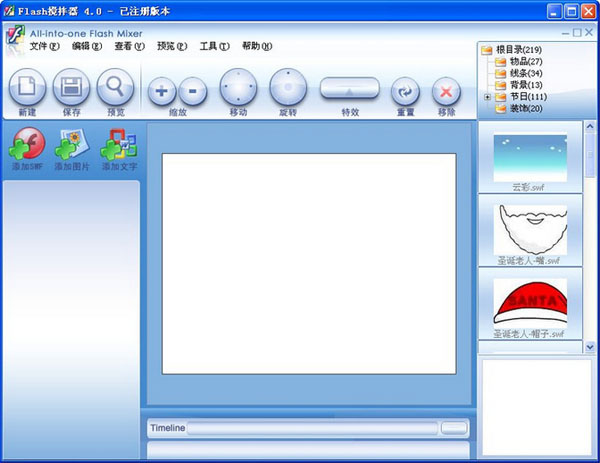Click the 添加图片 (Add picture) icon
This screenshot has height=463, width=600.
click(x=72, y=144)
